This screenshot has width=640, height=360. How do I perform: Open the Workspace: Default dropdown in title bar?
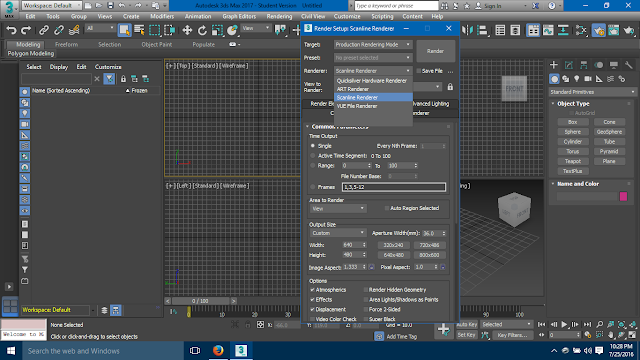(x=51, y=5)
